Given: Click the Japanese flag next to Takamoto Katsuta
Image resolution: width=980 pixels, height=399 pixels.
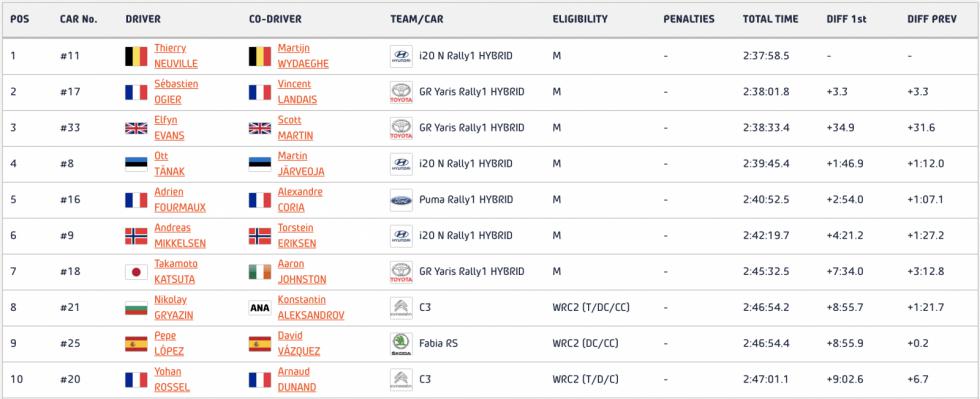Looking at the screenshot, I should 136,272.
